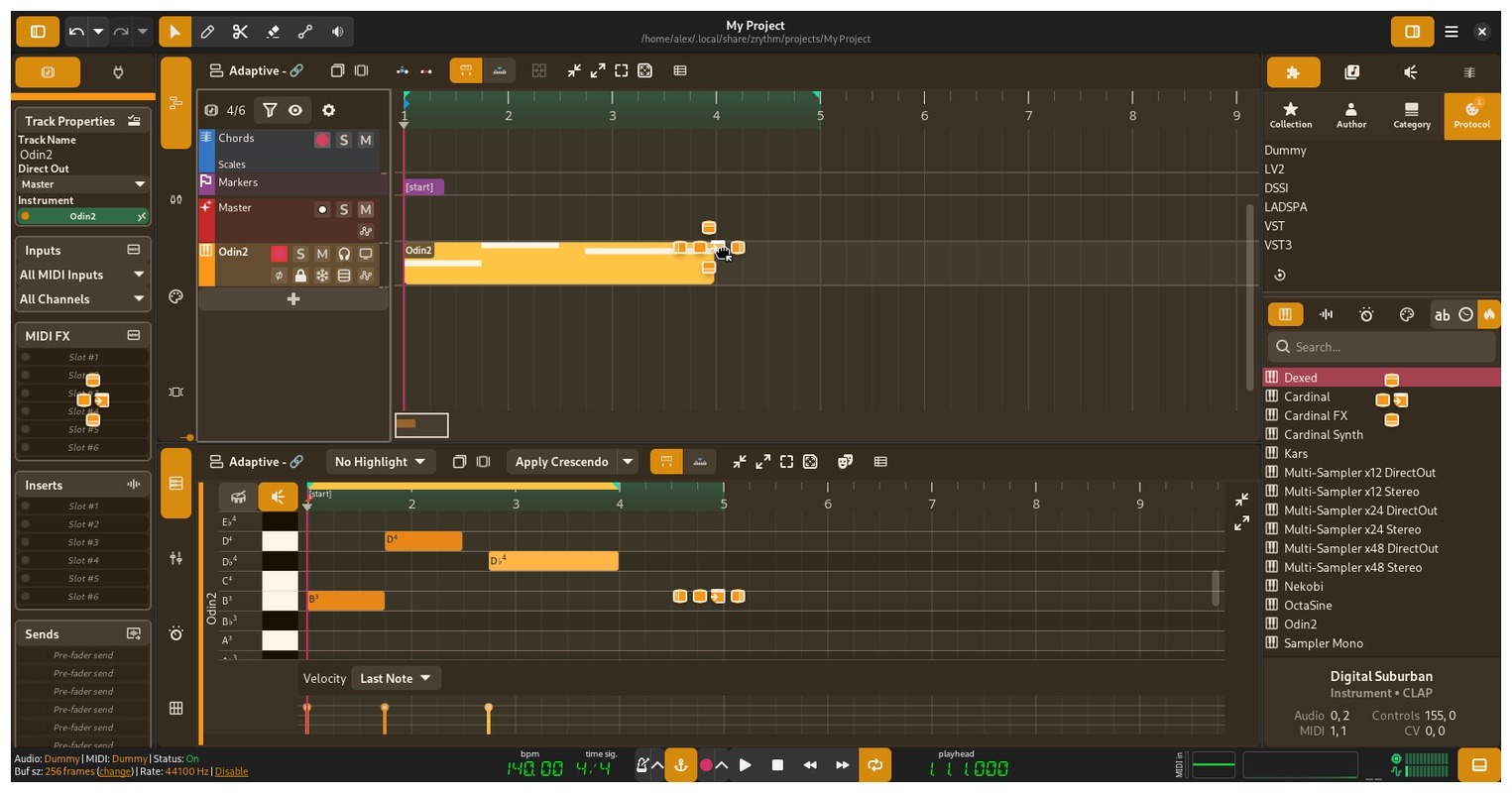Click the purple start marker
Image resolution: width=1512 pixels, height=793 pixels.
point(423,186)
